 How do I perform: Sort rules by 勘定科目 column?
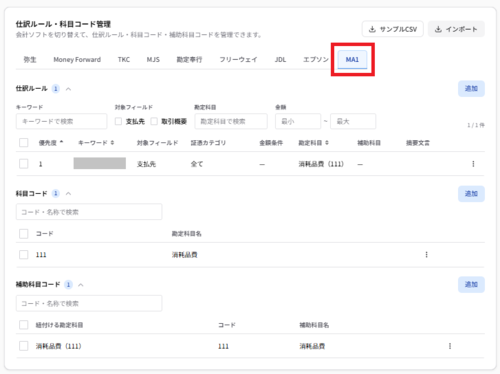click(313, 143)
